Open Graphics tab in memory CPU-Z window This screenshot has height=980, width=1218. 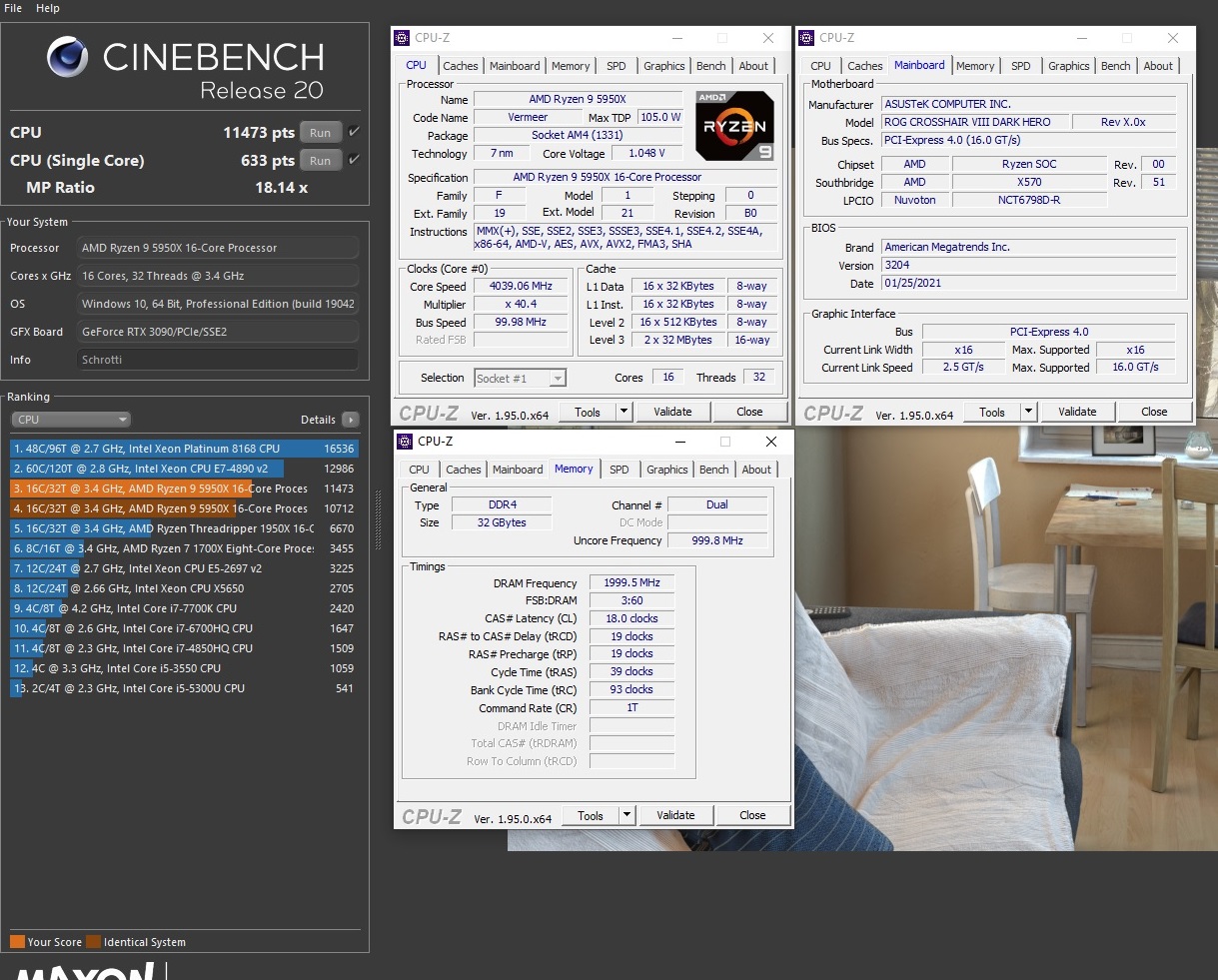tap(667, 470)
